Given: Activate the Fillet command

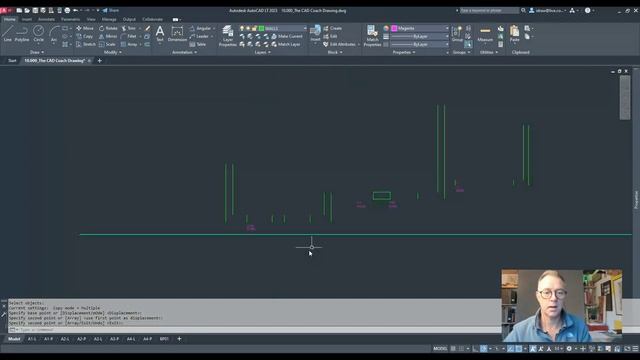Looking at the screenshot, I should (x=129, y=36).
